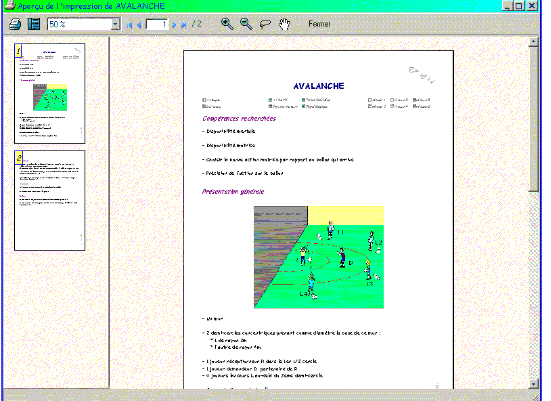Image resolution: width=551 pixels, height=401 pixels.
Task: Select the hand pan tool
Action: [x=284, y=24]
